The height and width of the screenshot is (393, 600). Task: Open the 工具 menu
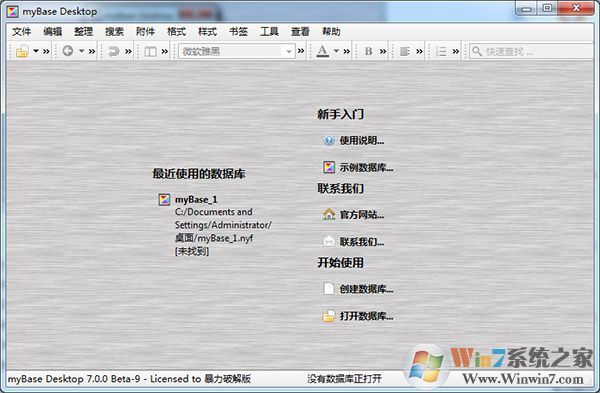tap(269, 32)
